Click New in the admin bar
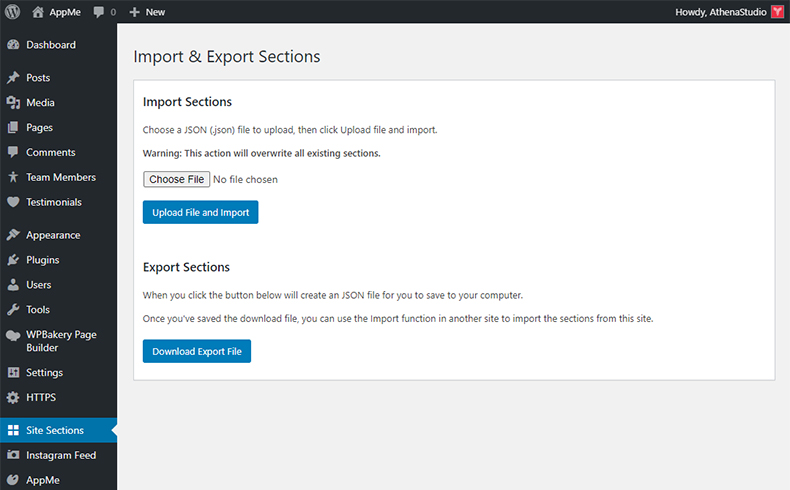Viewport: 790px width, 490px height. tap(155, 12)
